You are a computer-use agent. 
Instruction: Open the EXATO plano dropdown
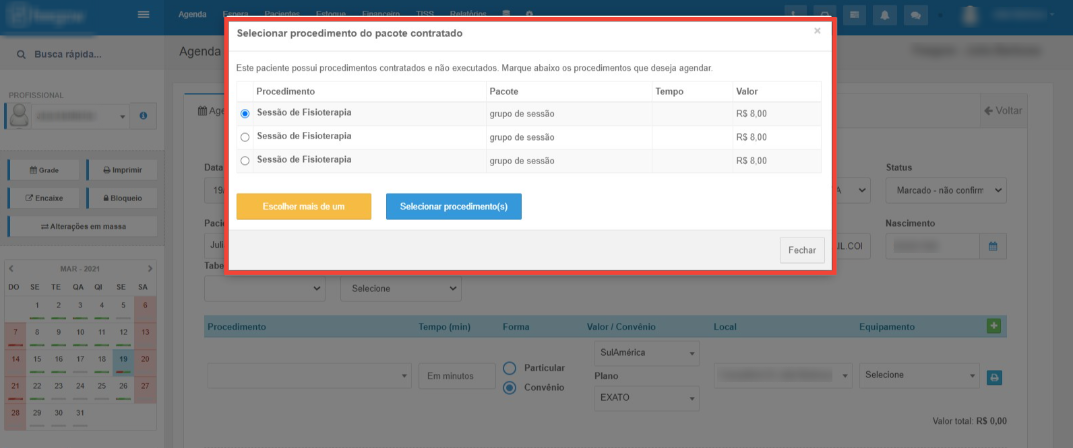[647, 397]
